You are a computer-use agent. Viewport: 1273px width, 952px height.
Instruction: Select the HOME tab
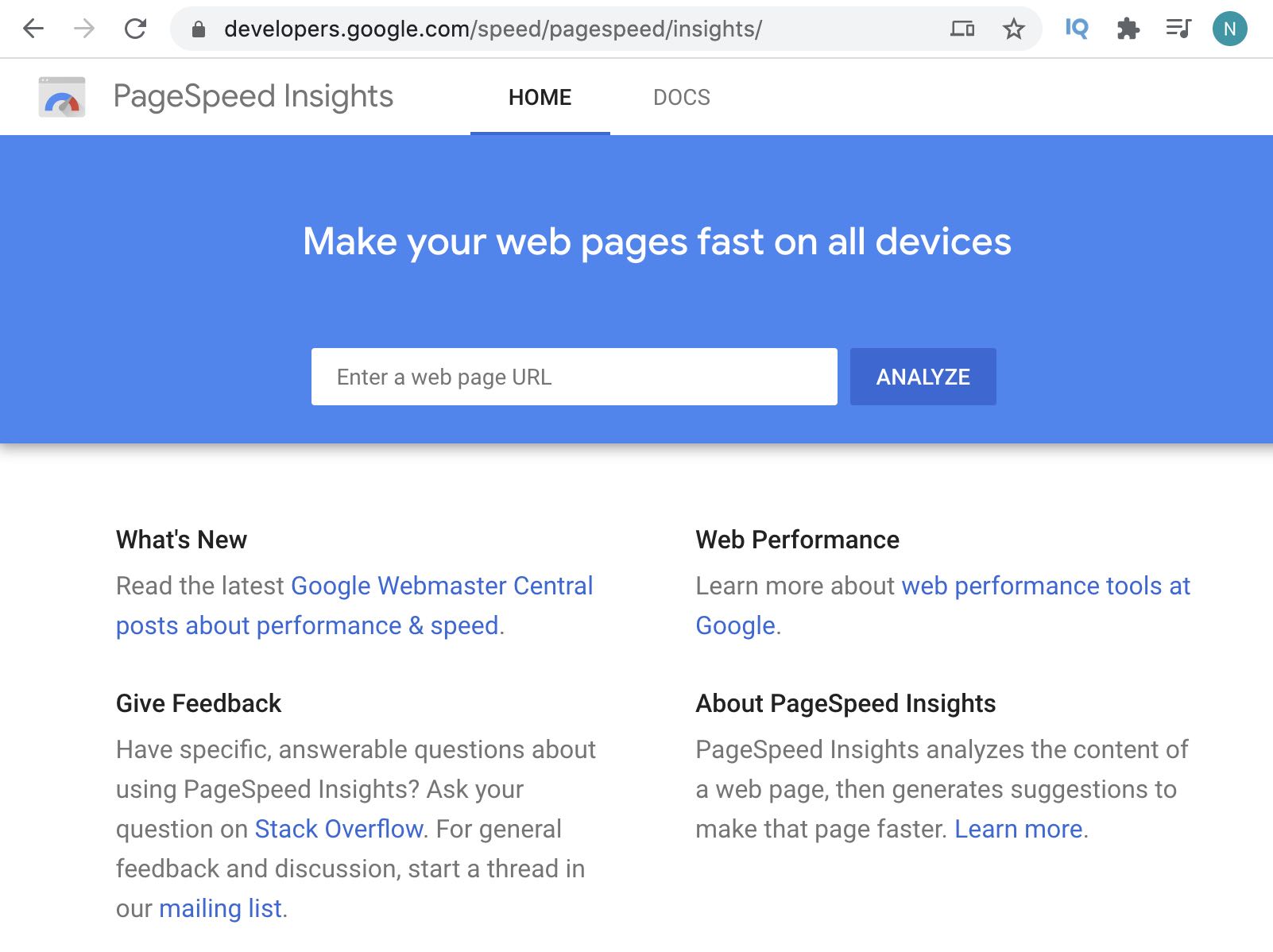(x=540, y=97)
